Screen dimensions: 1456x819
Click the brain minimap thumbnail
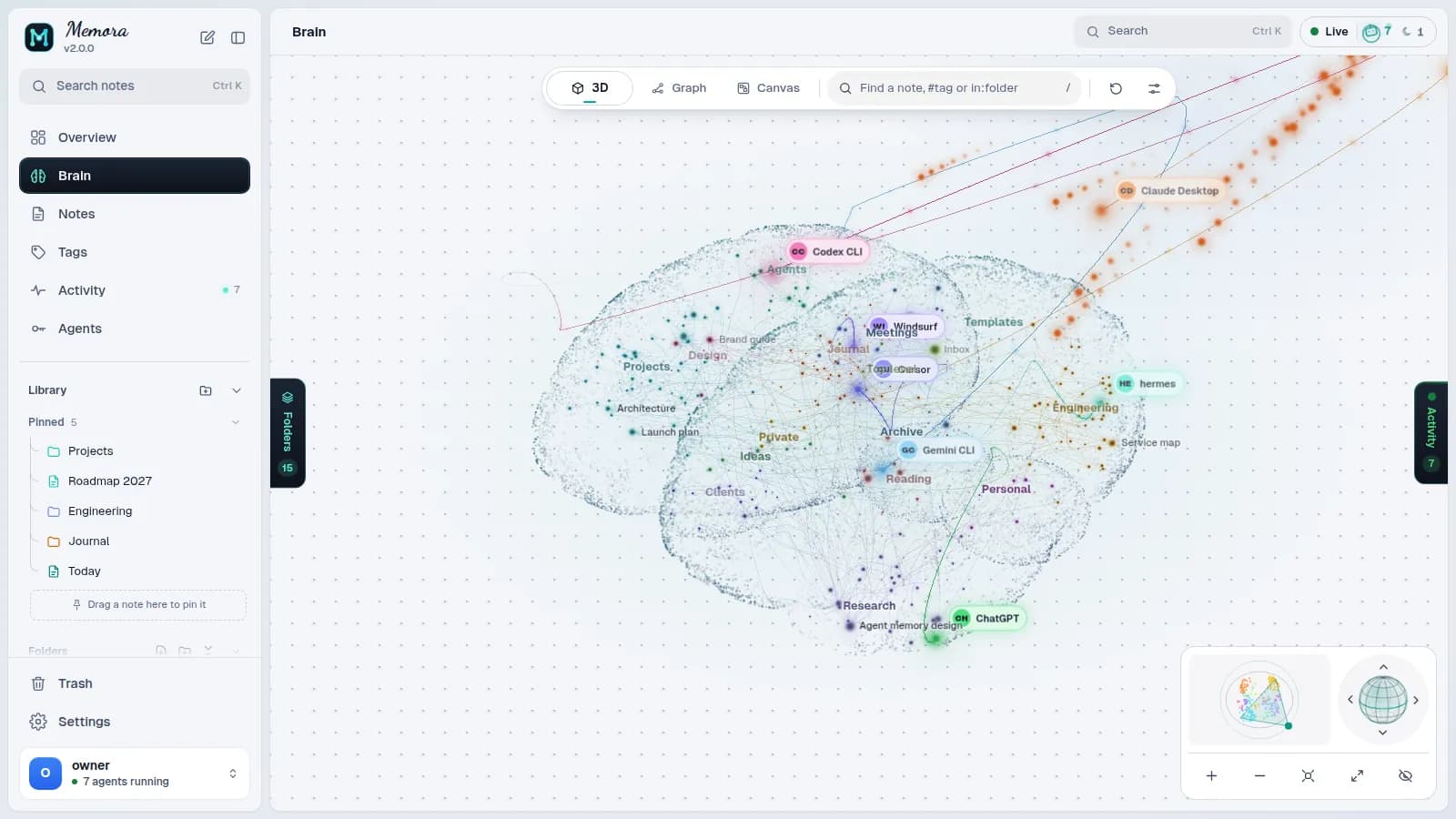[1259, 700]
